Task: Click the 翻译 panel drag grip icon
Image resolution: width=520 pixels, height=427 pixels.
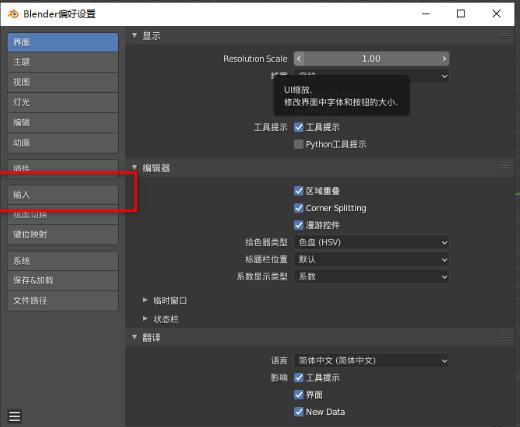Action: (504, 337)
